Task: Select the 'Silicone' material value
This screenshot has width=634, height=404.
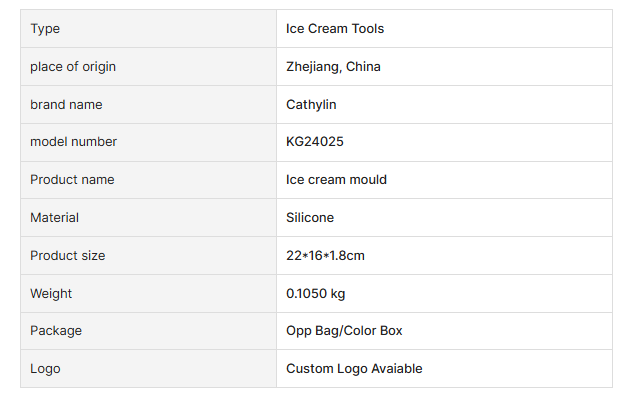Action: coord(310,217)
